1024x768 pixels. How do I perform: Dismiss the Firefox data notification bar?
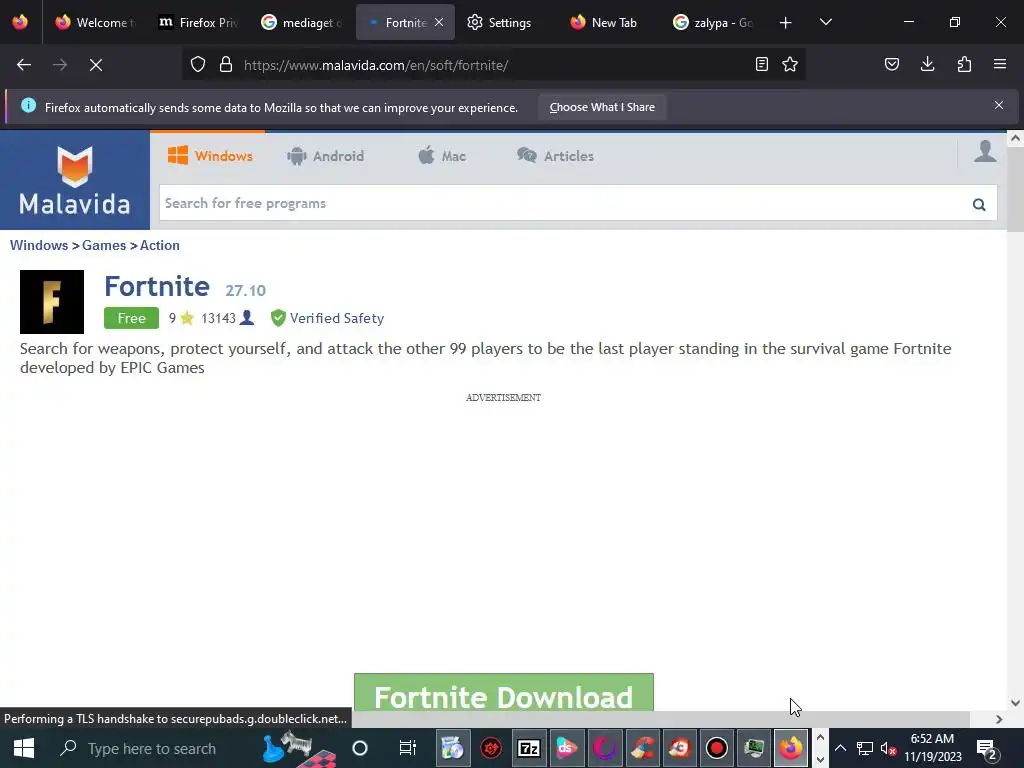999,105
